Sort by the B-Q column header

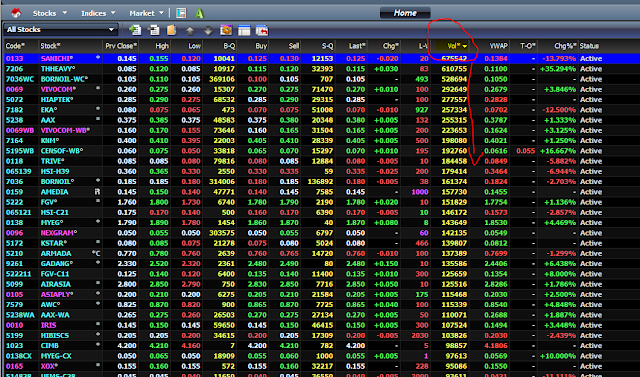(x=229, y=46)
